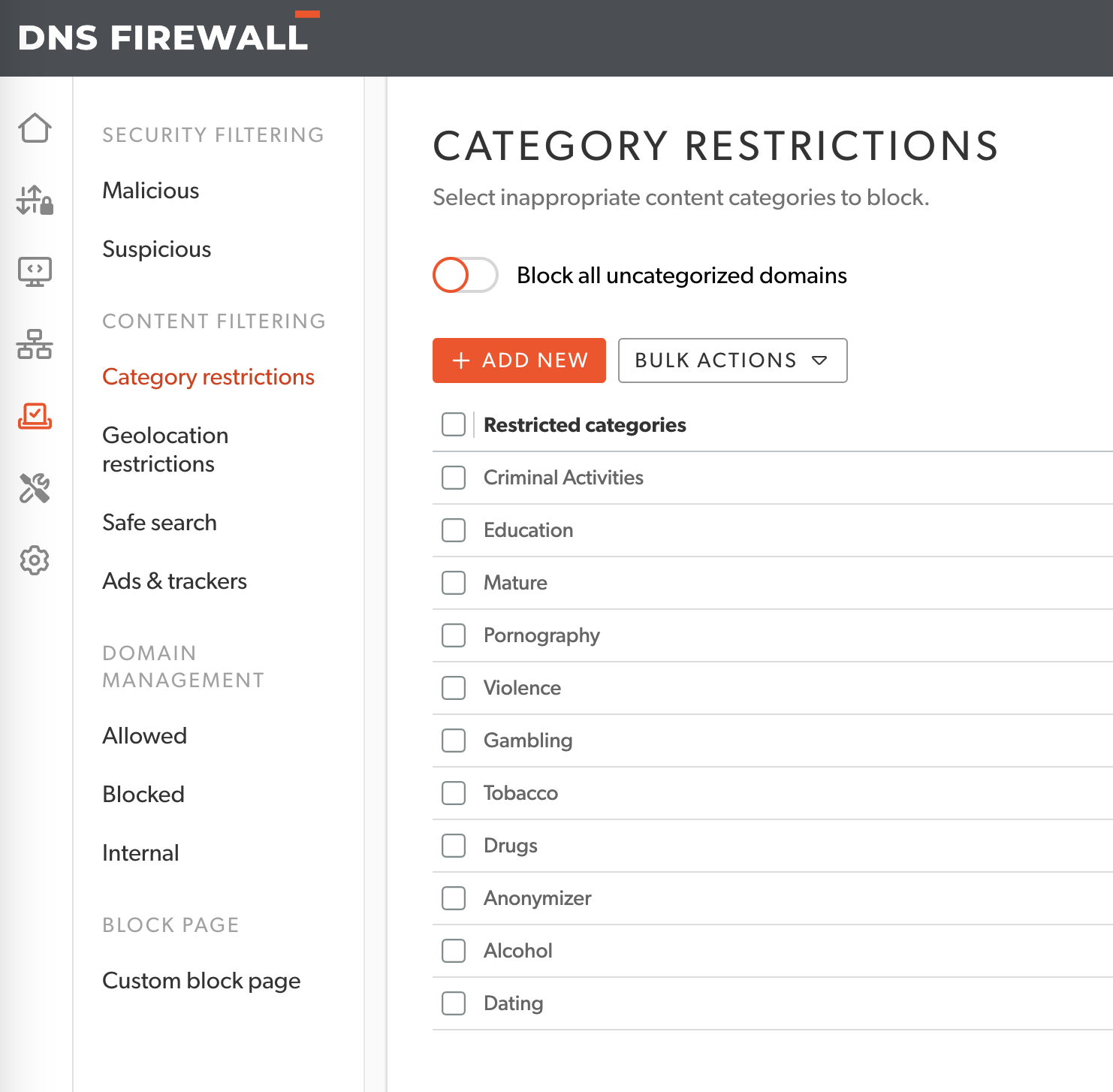Select the Gambling category checkbox
The image size is (1113, 1092).
click(454, 741)
